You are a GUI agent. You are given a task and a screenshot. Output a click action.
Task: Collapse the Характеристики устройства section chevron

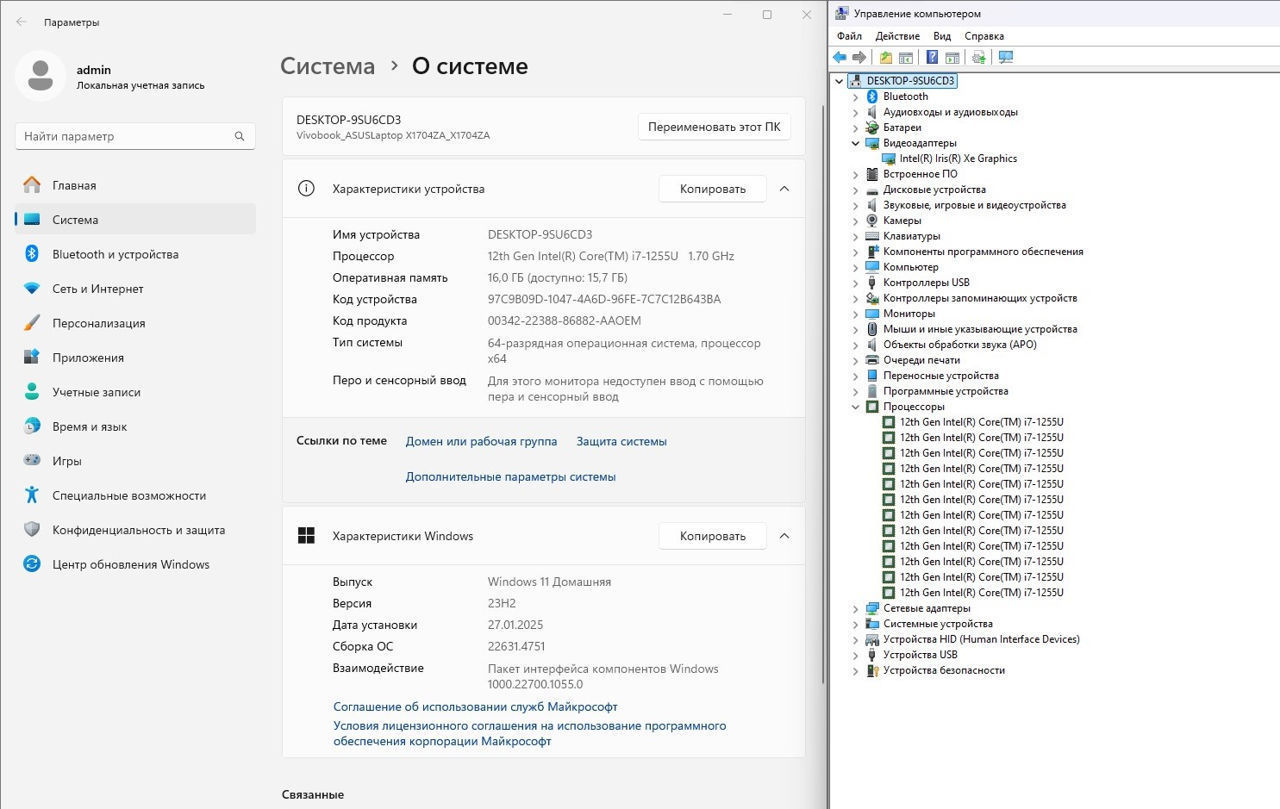[784, 188]
